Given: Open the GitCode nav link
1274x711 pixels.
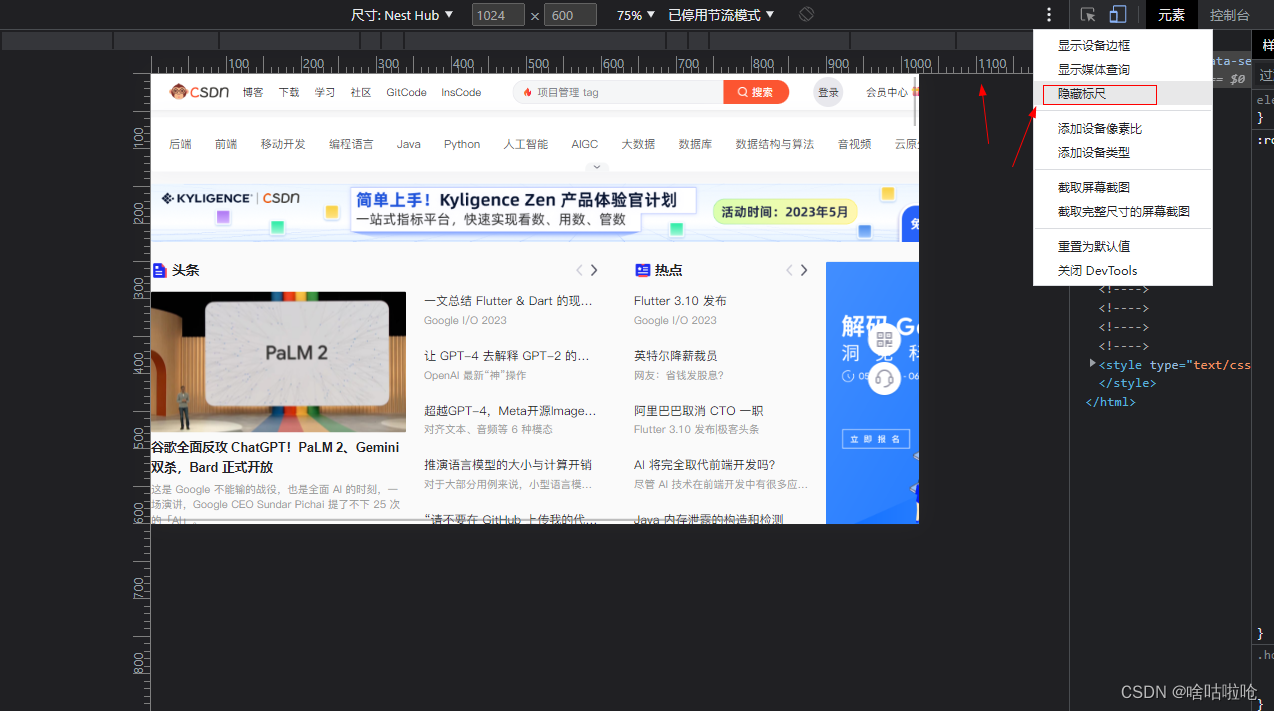Looking at the screenshot, I should coord(406,92).
